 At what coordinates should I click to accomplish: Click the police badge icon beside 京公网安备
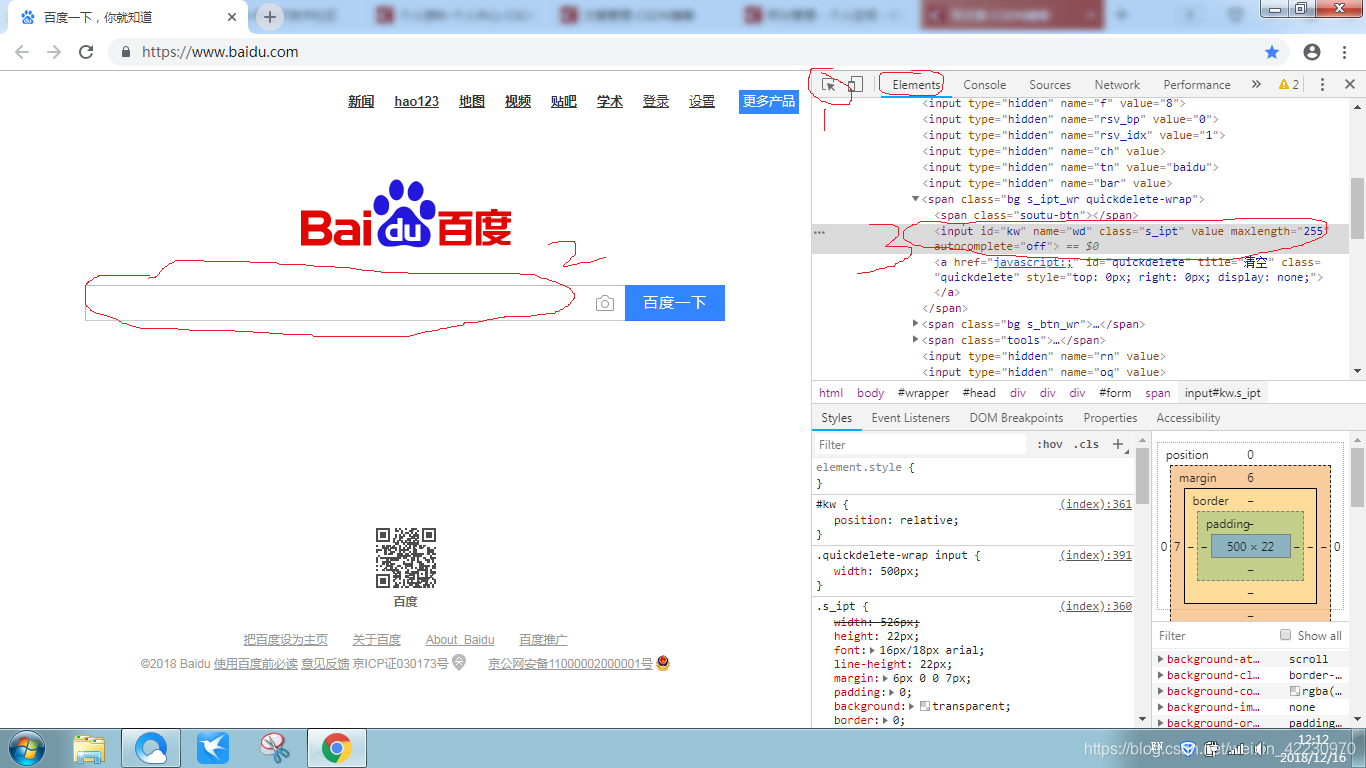pos(663,663)
